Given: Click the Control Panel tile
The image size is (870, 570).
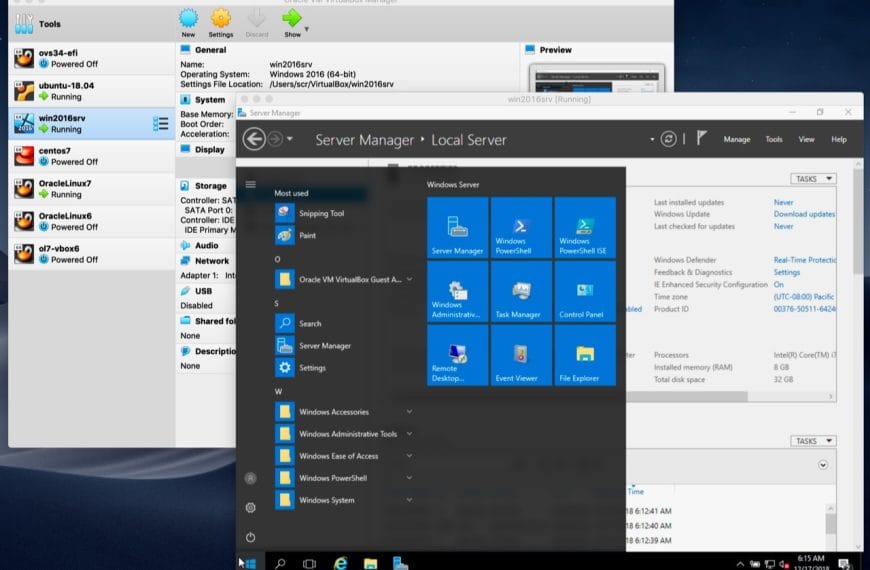Looking at the screenshot, I should click(585, 291).
